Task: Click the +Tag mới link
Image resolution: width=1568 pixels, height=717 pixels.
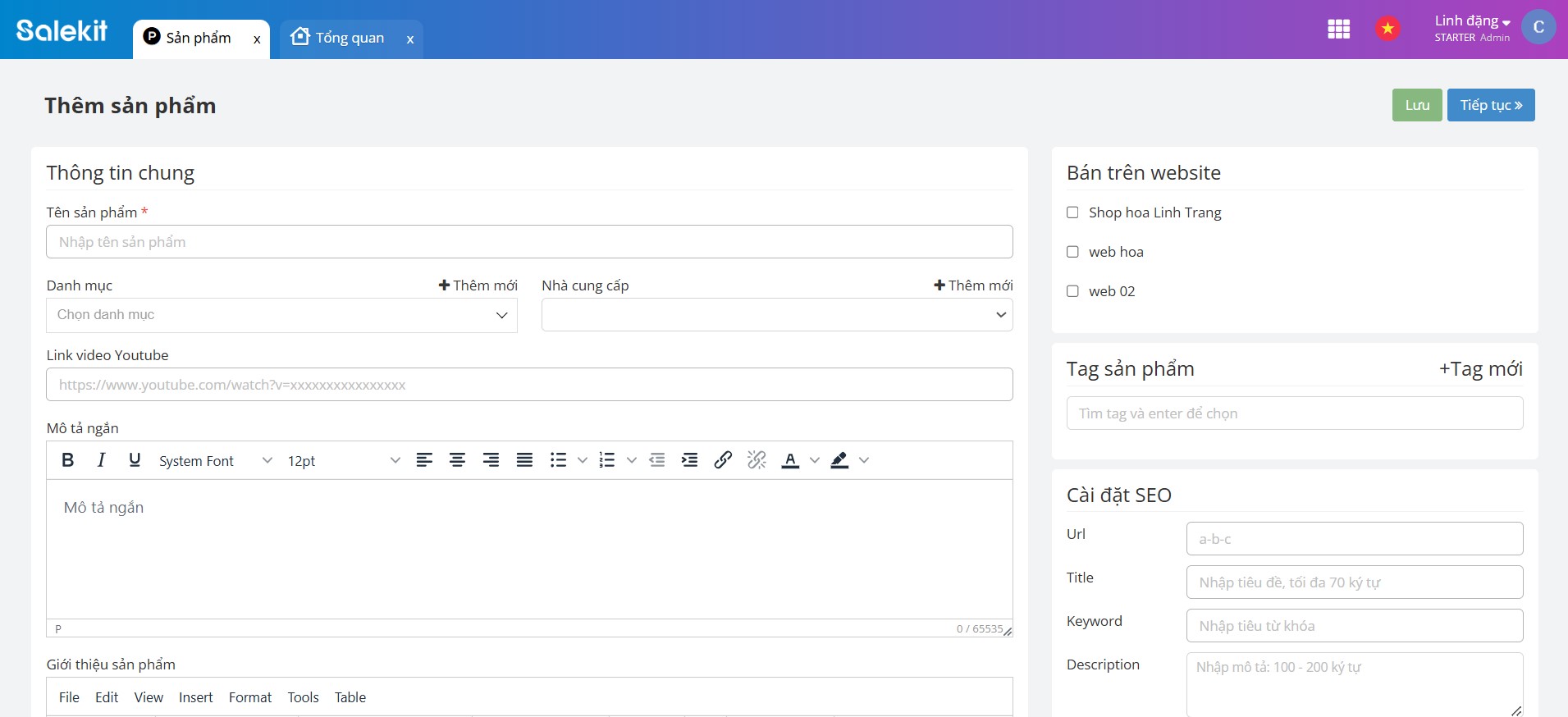Action: click(1480, 369)
